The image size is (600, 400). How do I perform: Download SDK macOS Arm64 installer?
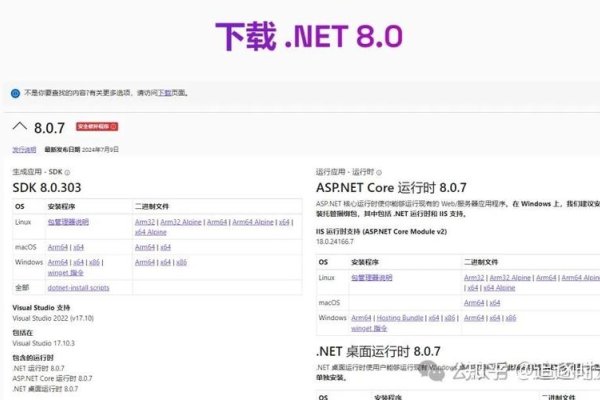point(57,247)
